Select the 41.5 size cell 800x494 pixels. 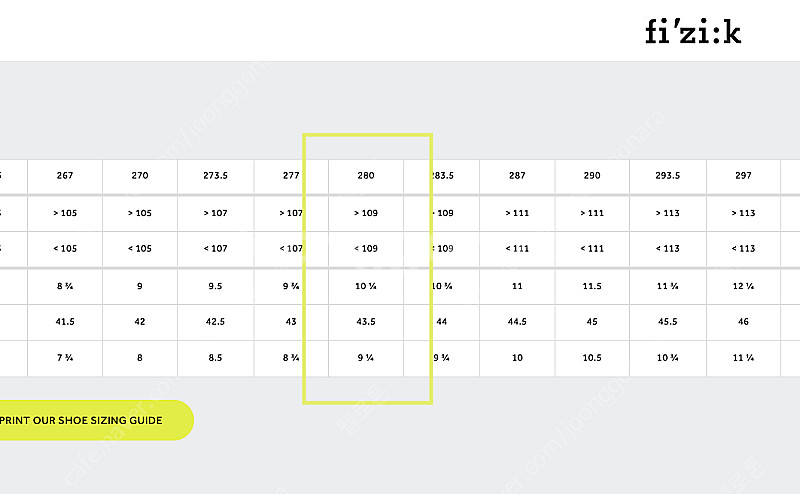(65, 322)
